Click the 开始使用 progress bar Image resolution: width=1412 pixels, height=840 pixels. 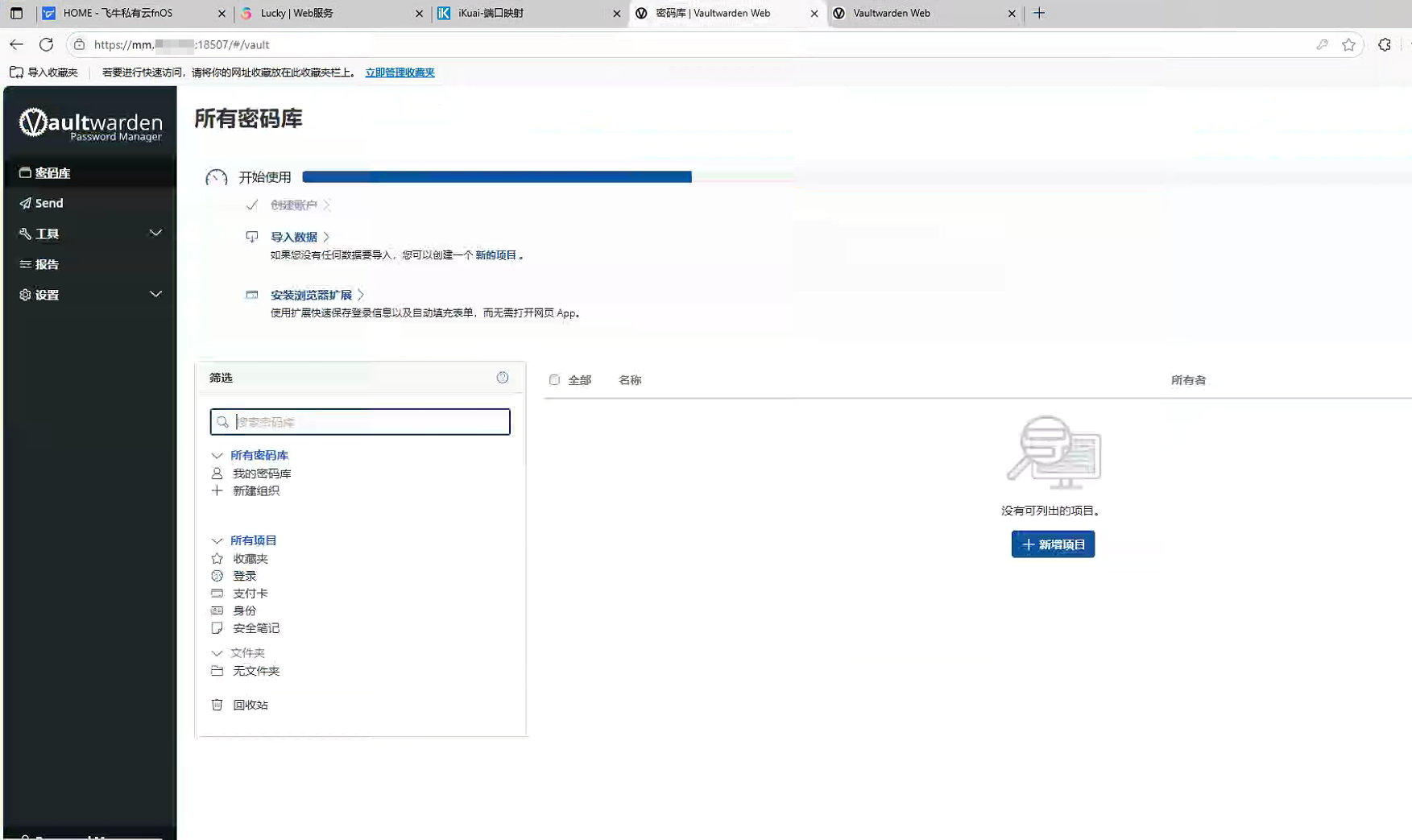(x=496, y=177)
